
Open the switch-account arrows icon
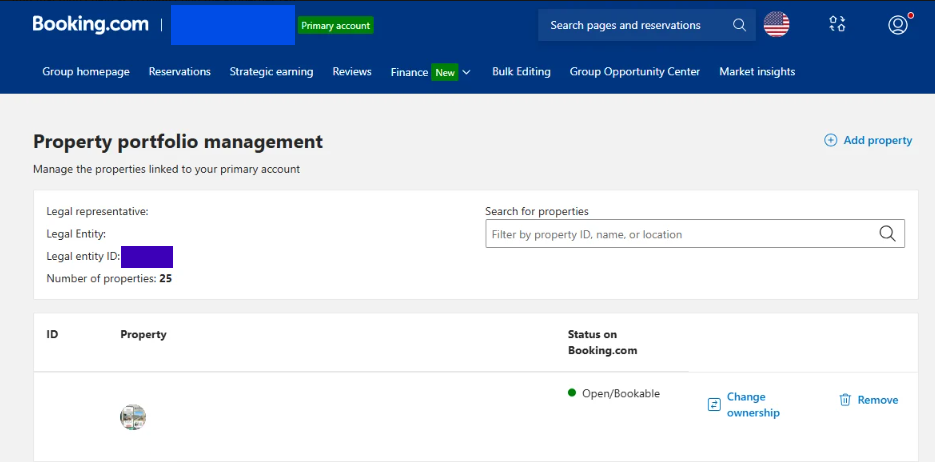(x=837, y=24)
